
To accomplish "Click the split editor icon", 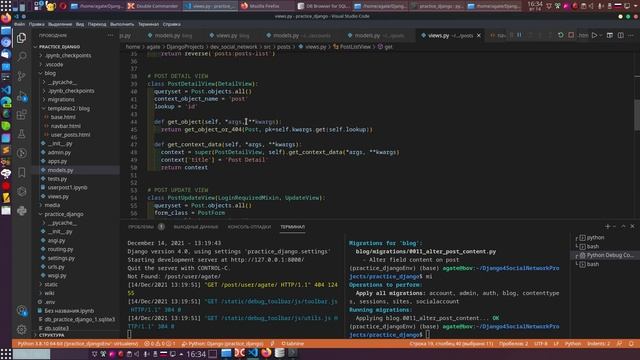I will coord(620,36).
